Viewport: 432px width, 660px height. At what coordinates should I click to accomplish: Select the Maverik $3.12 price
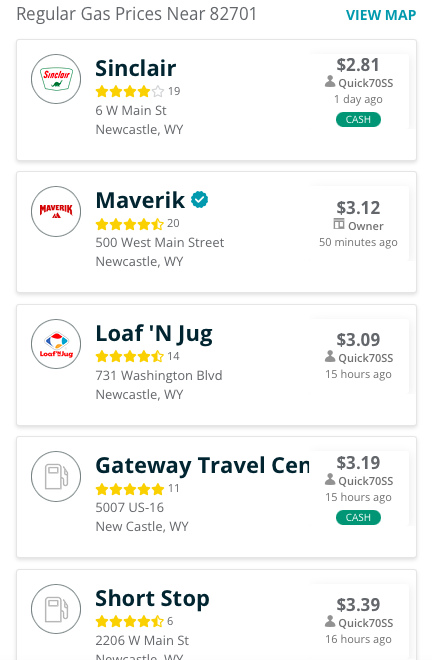(358, 208)
